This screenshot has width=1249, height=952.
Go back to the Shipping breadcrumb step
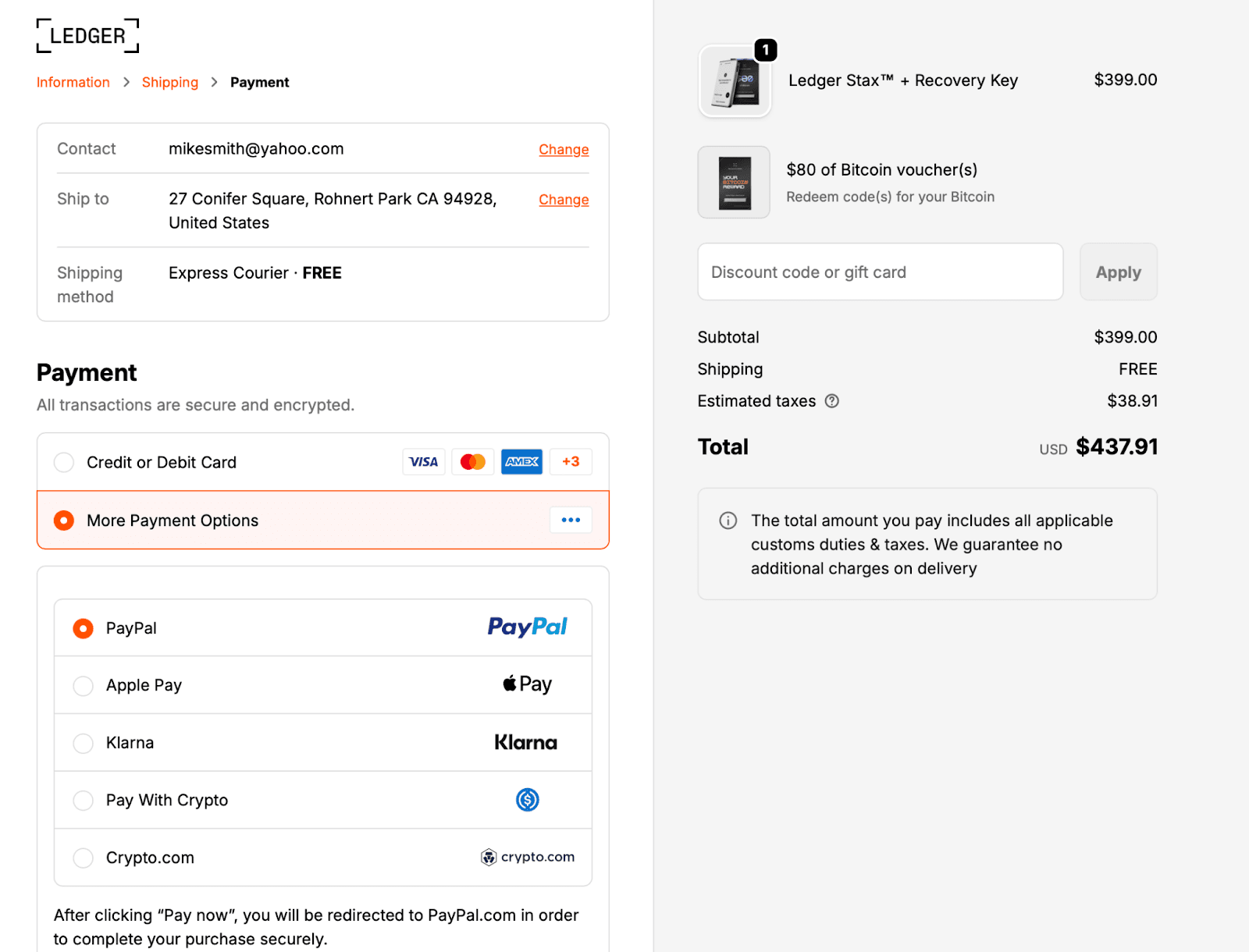coord(170,83)
